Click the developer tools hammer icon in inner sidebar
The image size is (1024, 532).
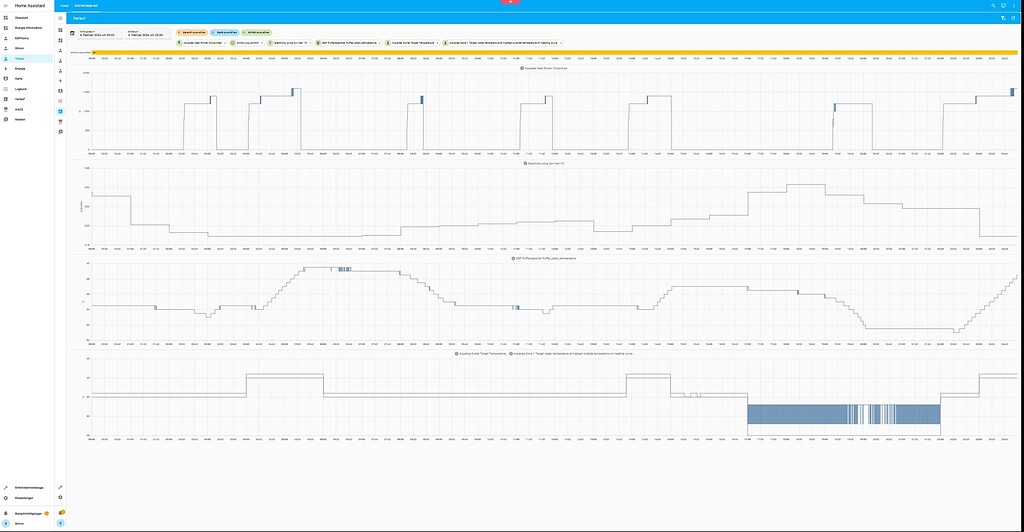tap(61, 488)
